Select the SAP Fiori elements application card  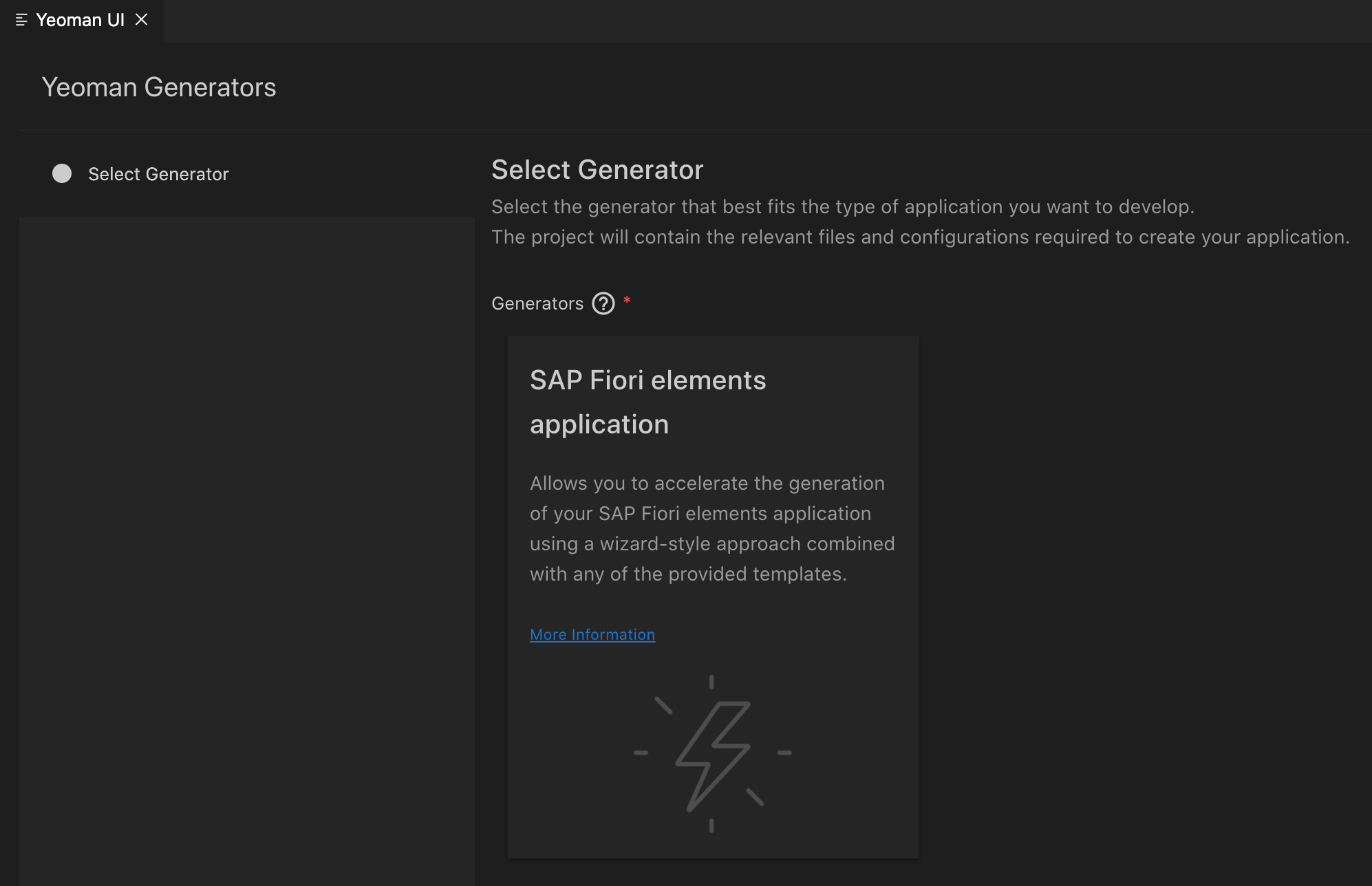point(713,596)
